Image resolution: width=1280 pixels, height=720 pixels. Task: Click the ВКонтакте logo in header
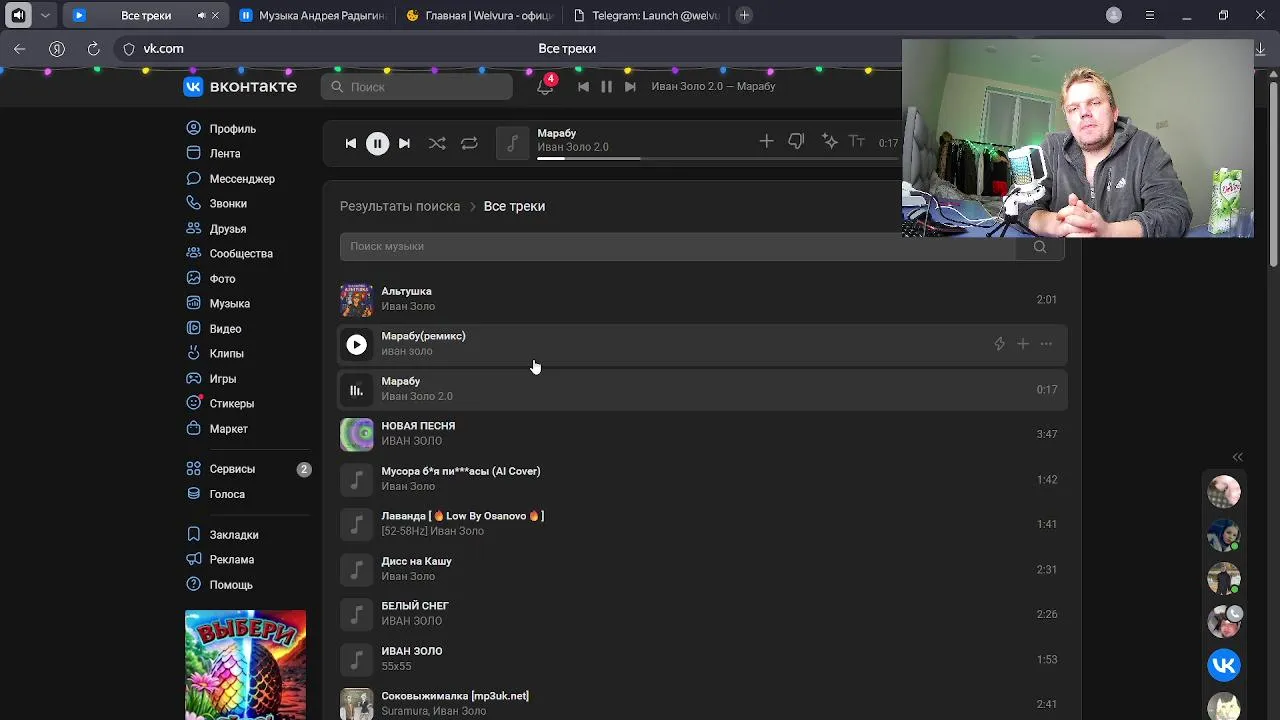point(240,86)
